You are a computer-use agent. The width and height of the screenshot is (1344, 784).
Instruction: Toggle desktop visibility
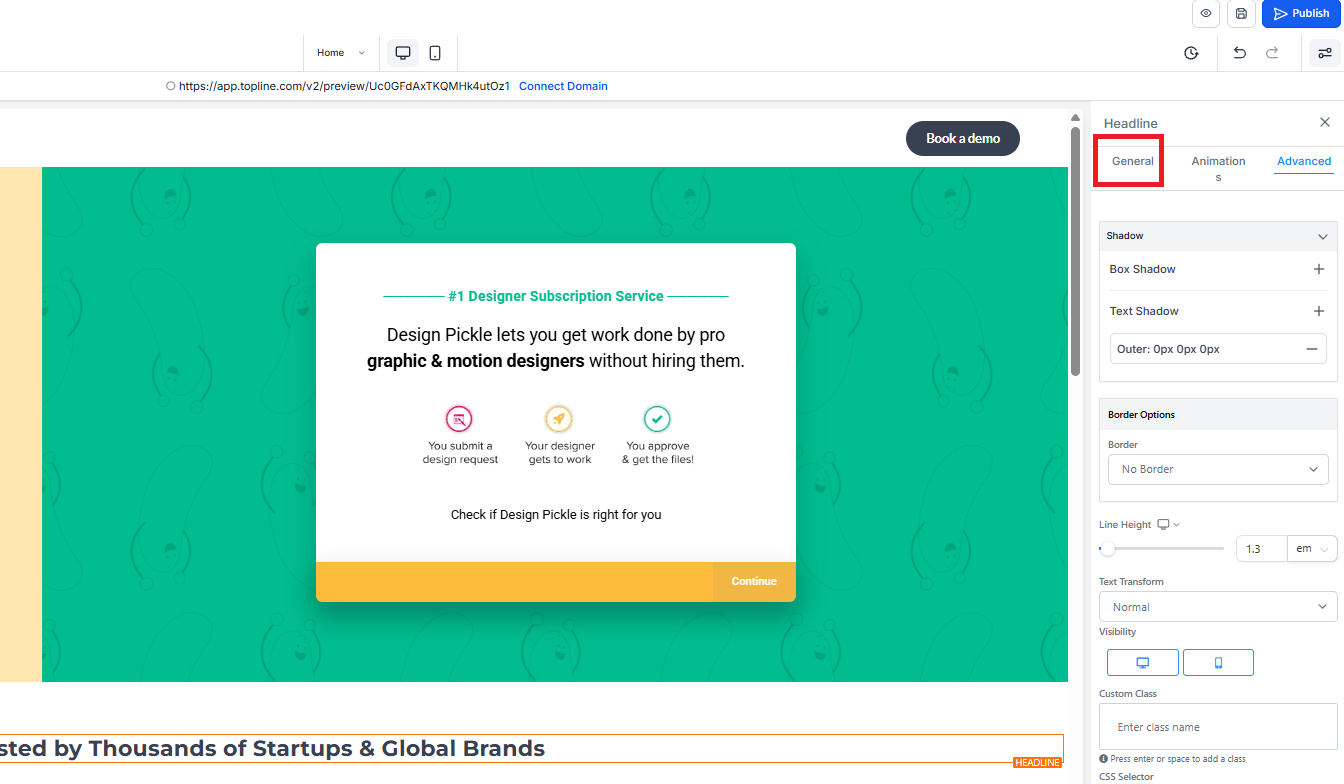pos(1143,663)
